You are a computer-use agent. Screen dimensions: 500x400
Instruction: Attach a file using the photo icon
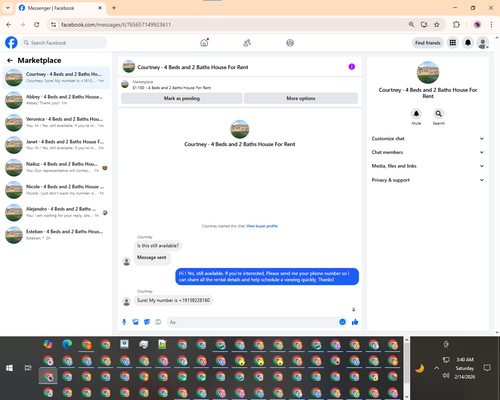tap(135, 322)
